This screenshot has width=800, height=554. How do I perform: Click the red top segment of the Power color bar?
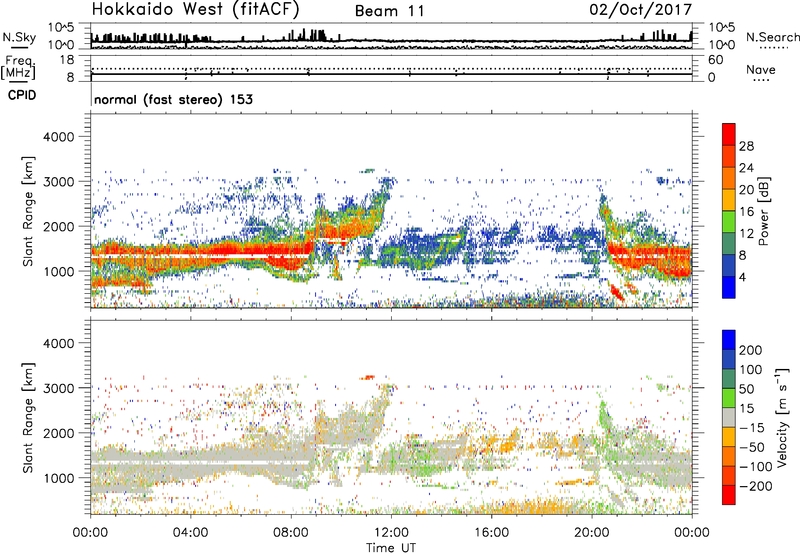729,135
